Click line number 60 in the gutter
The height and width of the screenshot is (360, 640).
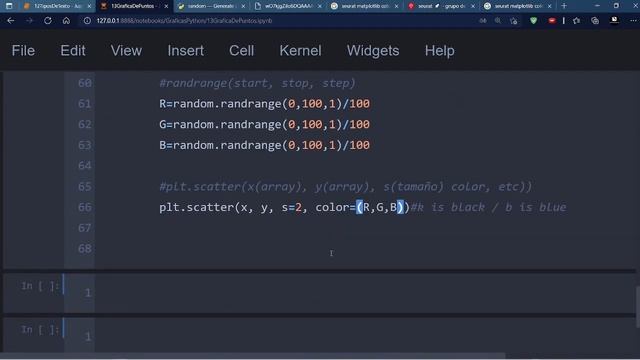[84, 83]
